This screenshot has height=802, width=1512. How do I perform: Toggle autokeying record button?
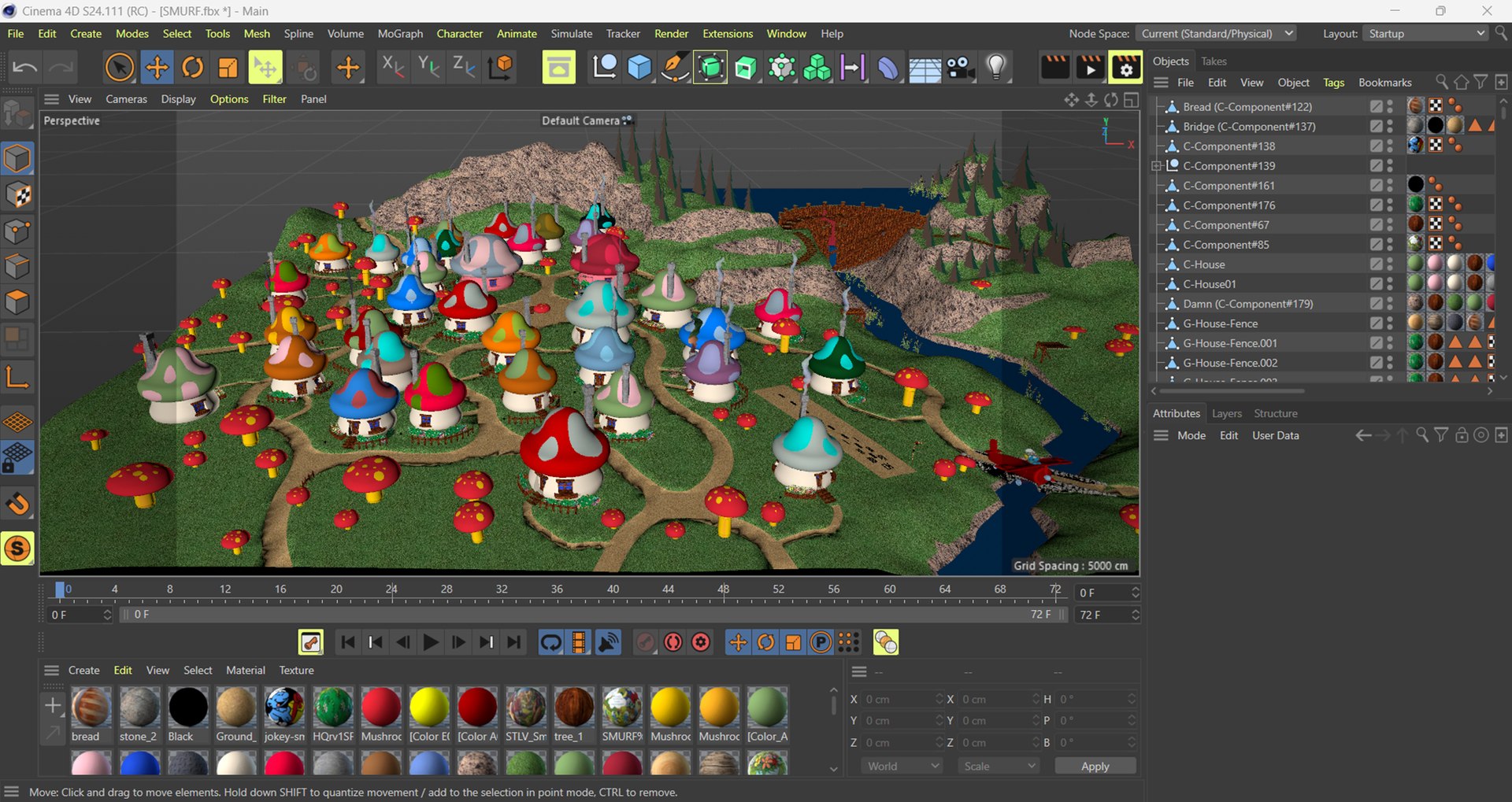(x=673, y=642)
